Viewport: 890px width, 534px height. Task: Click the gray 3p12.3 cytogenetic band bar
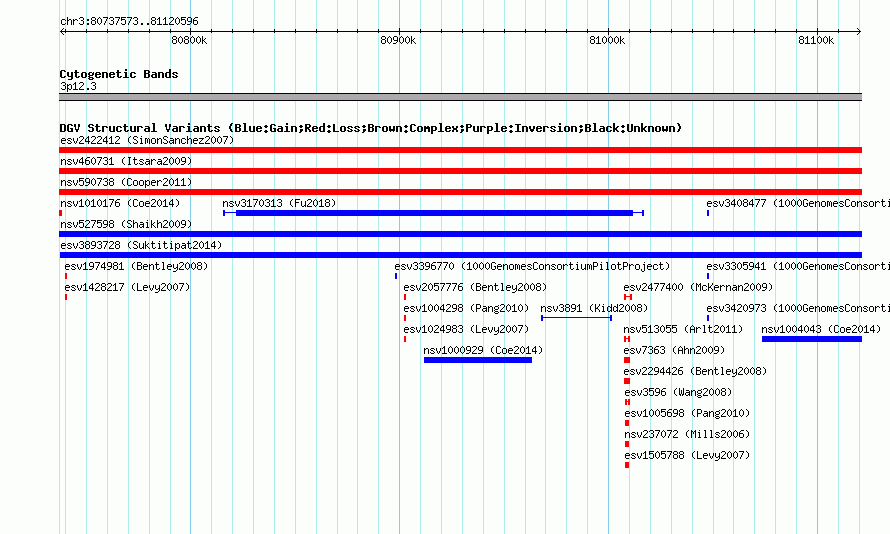click(460, 97)
